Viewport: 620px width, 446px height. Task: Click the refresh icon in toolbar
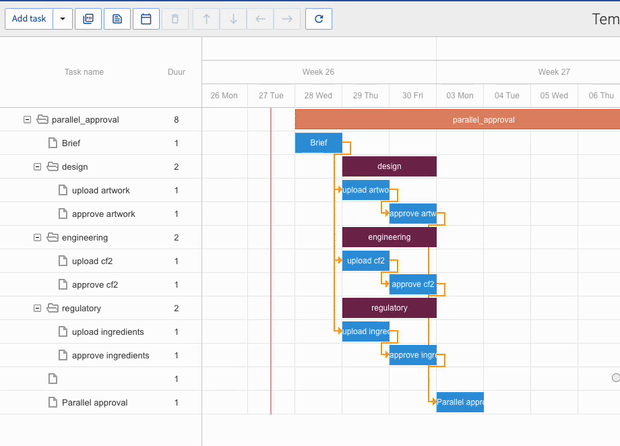click(318, 19)
